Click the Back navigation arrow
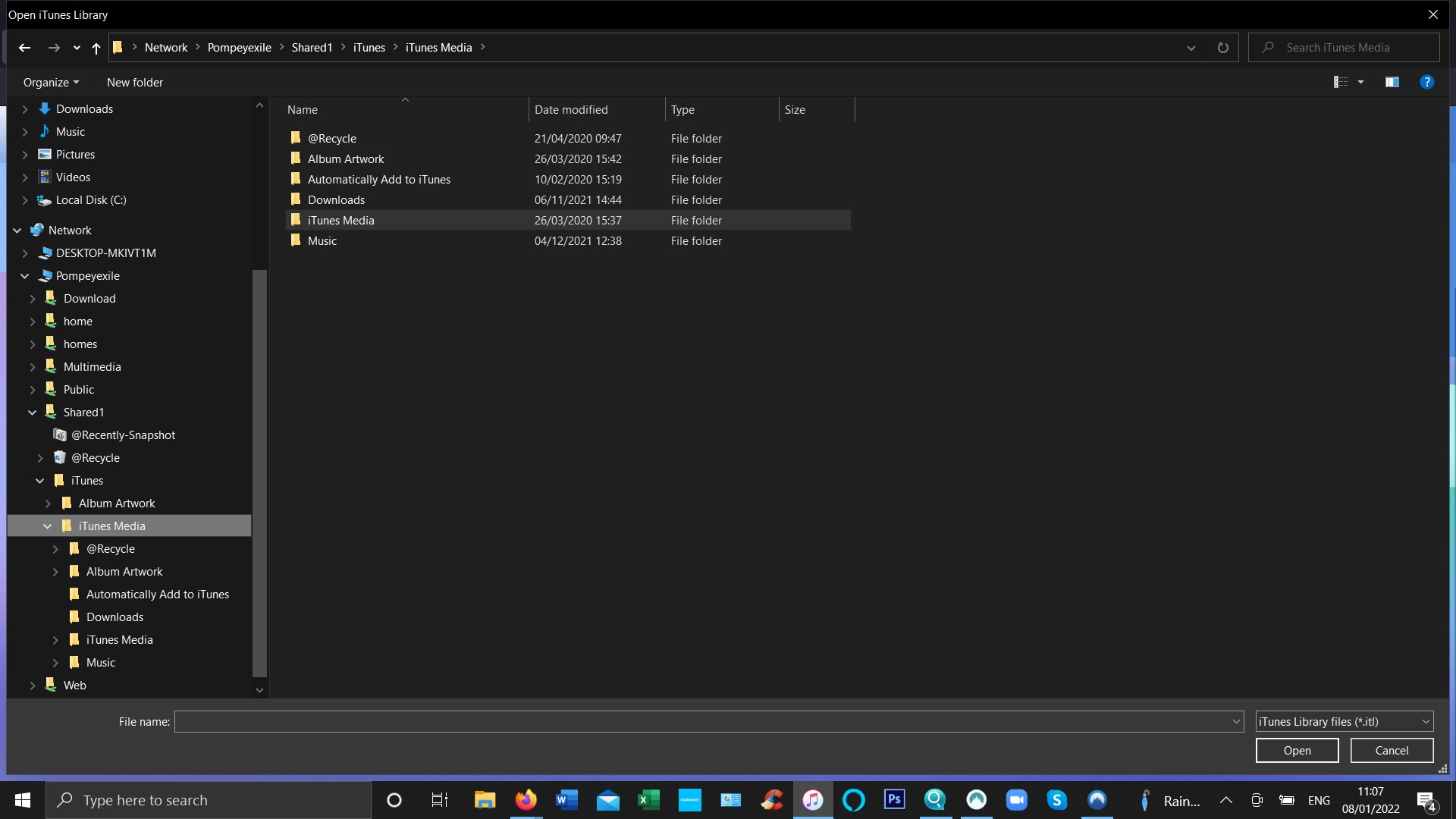 (24, 48)
